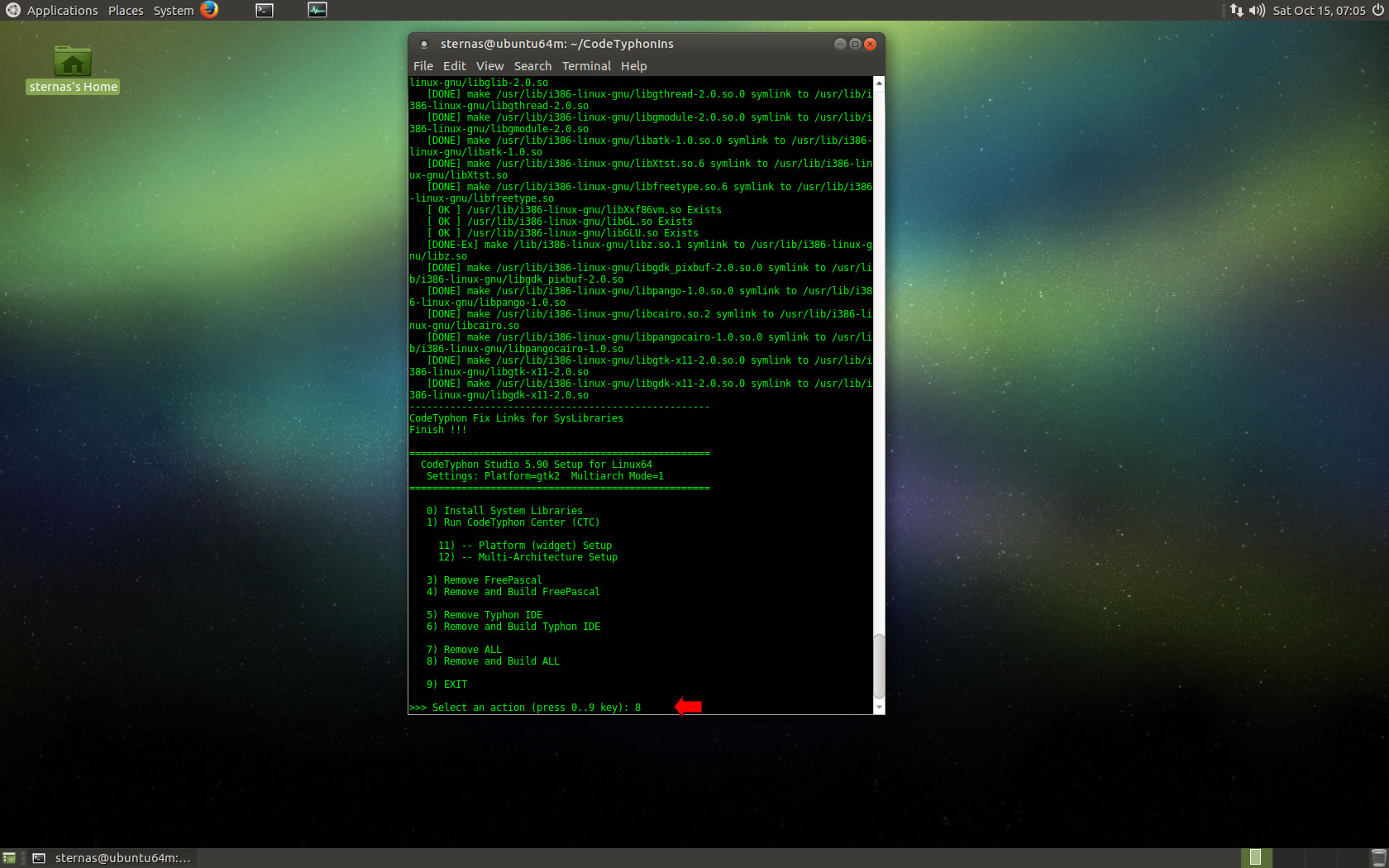Screen dimensions: 1389x868
Task: Click the network connection indicator
Action: (1236, 10)
